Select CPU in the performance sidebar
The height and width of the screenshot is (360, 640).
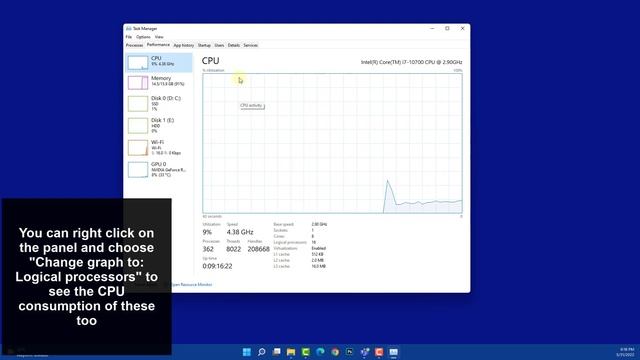[x=159, y=62]
